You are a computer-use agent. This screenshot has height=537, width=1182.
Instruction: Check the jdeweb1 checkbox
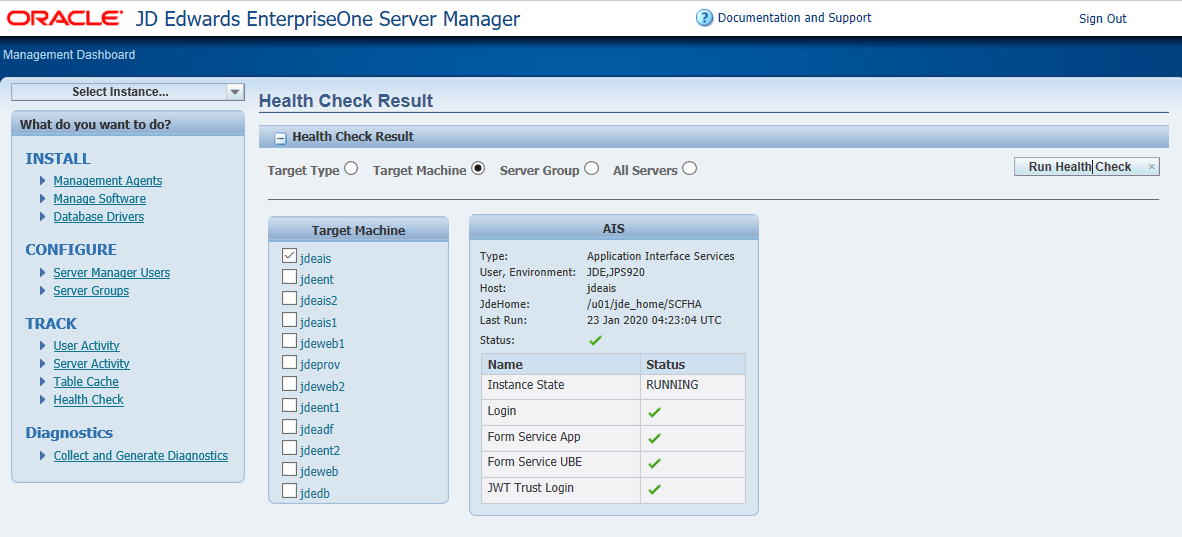tap(289, 341)
